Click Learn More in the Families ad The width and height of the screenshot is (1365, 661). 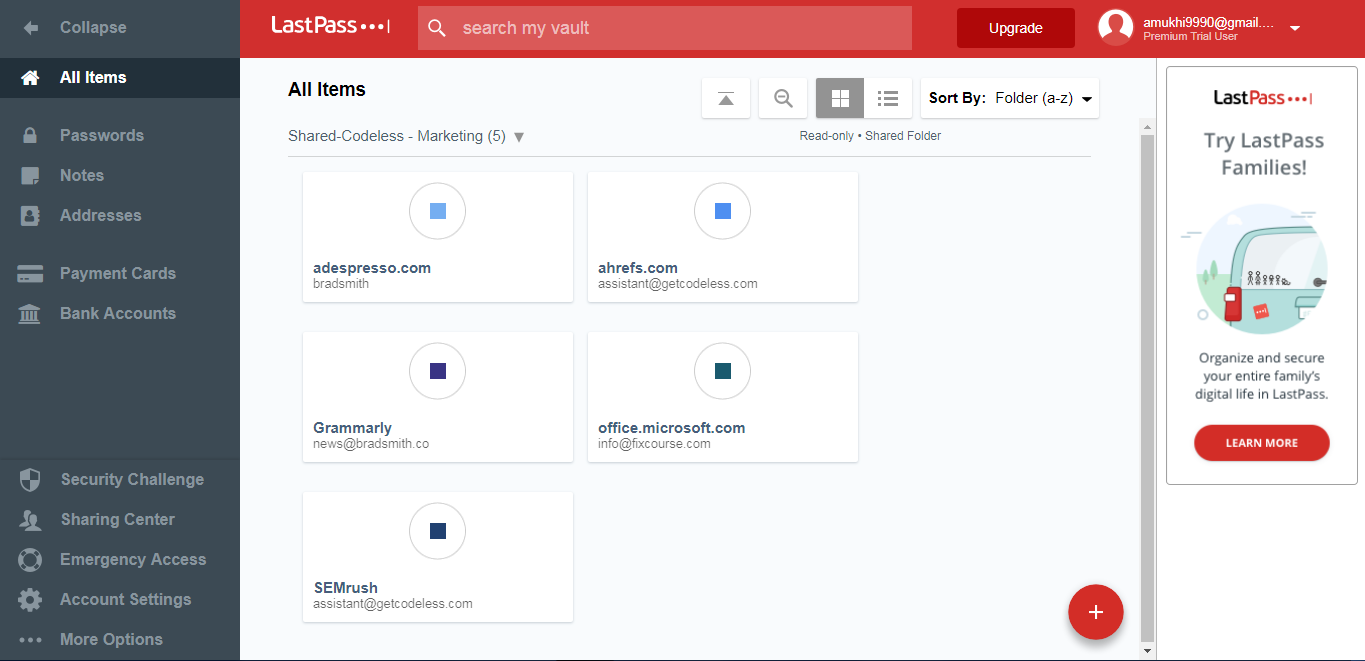point(1262,443)
